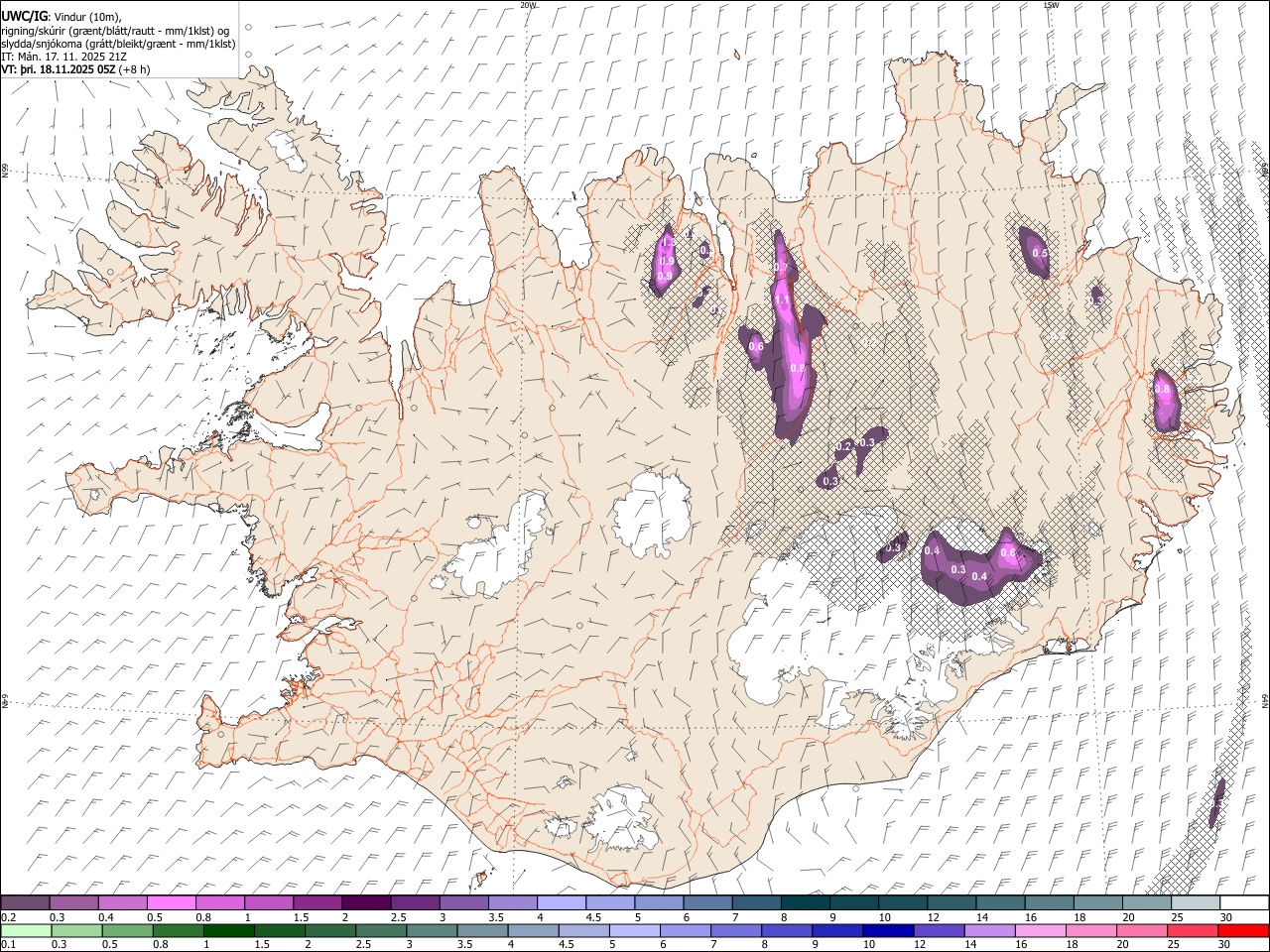Click the "0.2" precipitation label on the map

[843, 448]
